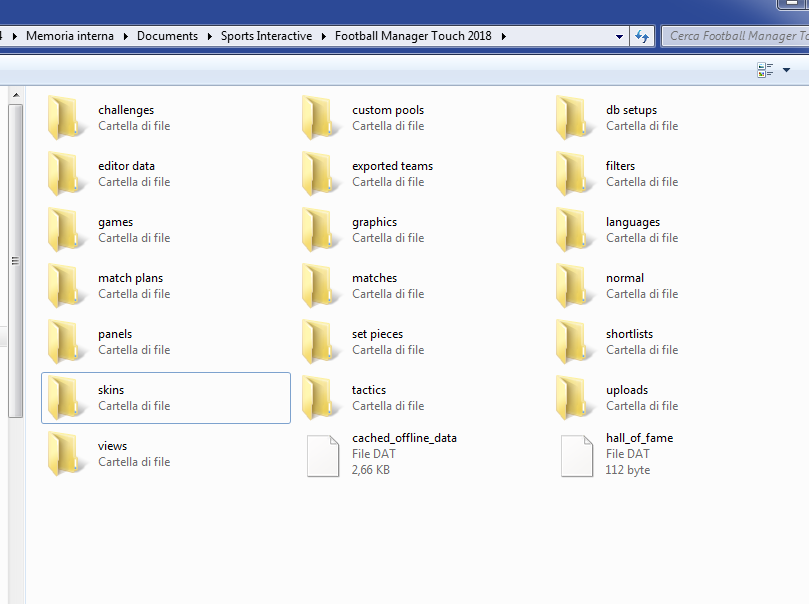Click the shortlists folder icon

coord(574,342)
